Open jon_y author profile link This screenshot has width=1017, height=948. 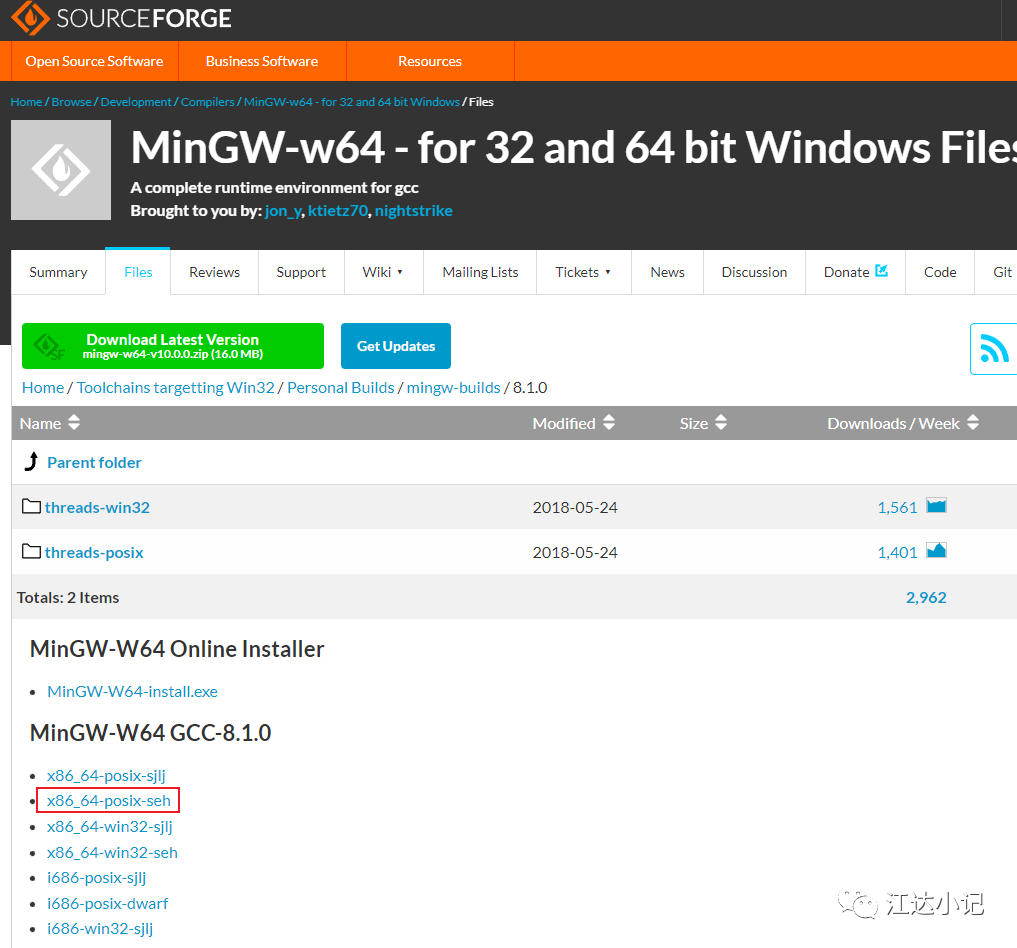(283, 211)
